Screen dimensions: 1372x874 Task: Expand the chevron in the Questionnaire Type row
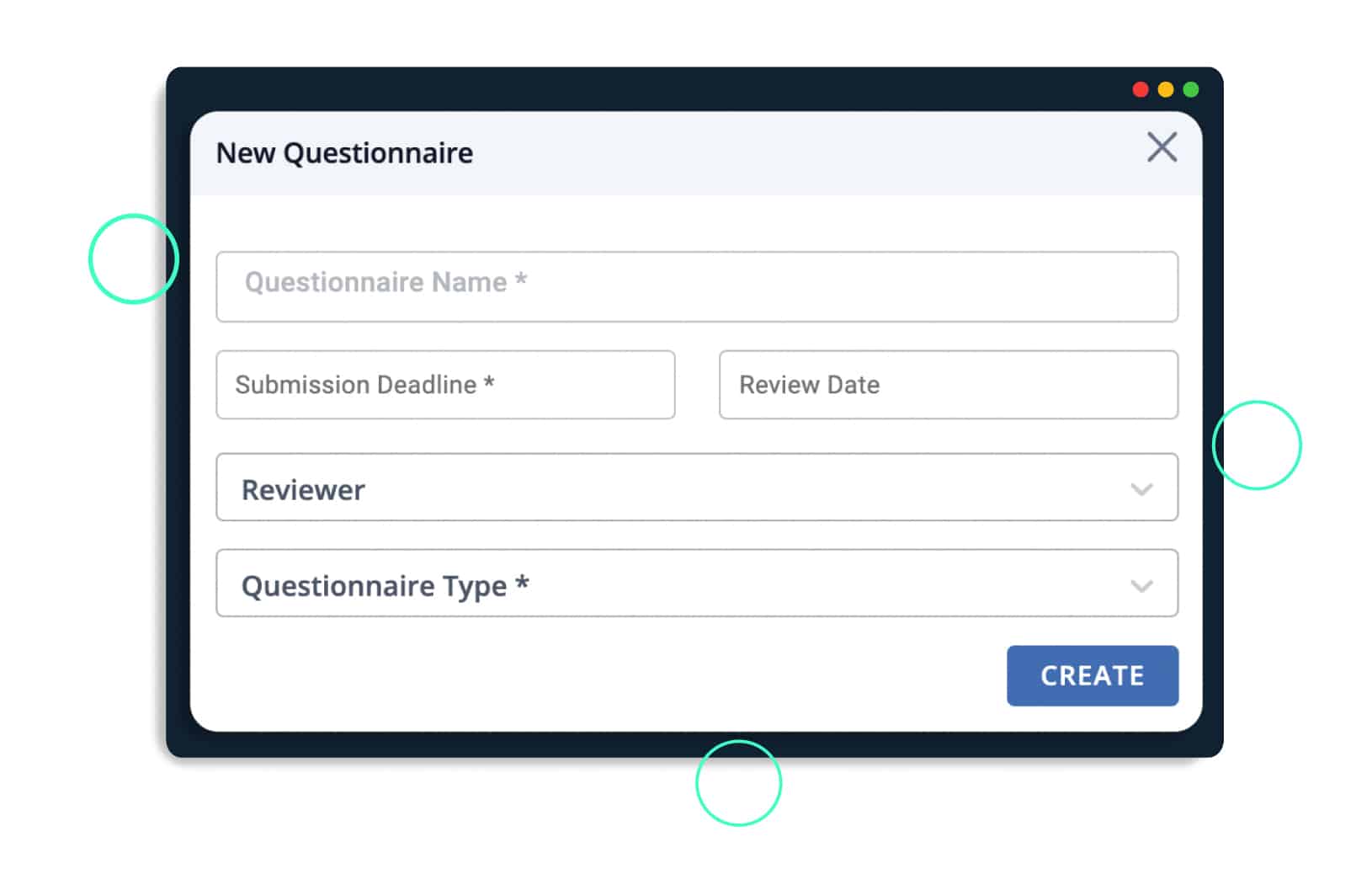(1141, 586)
